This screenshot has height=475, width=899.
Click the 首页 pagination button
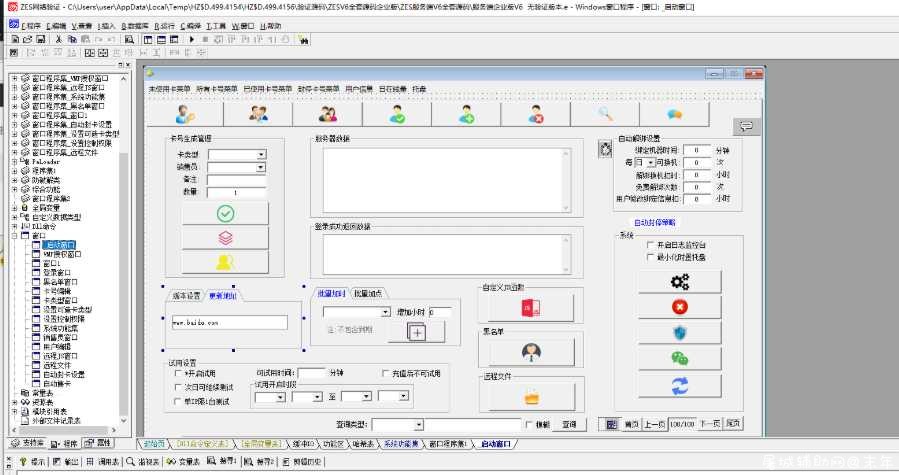(x=631, y=424)
